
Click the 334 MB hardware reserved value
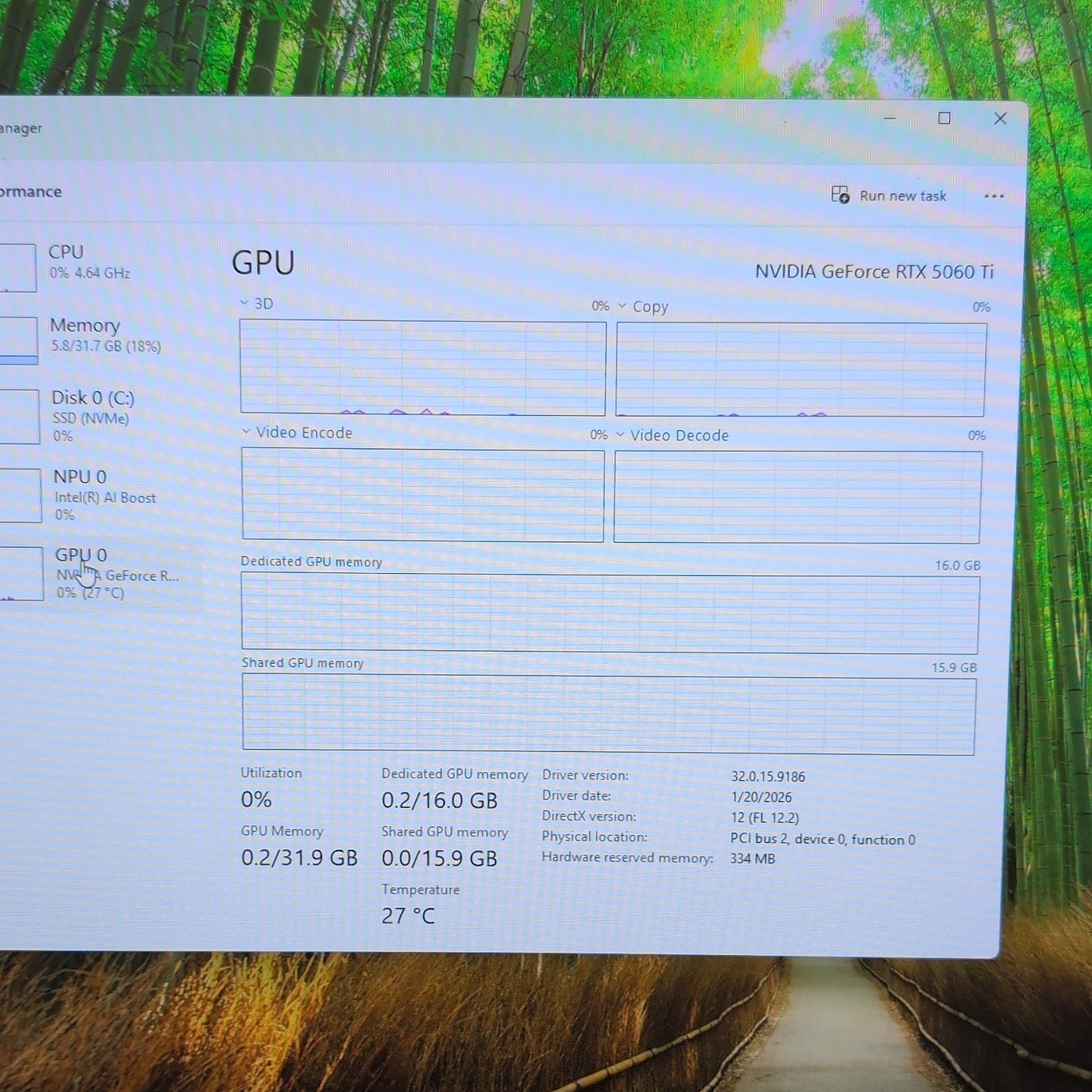coord(753,858)
